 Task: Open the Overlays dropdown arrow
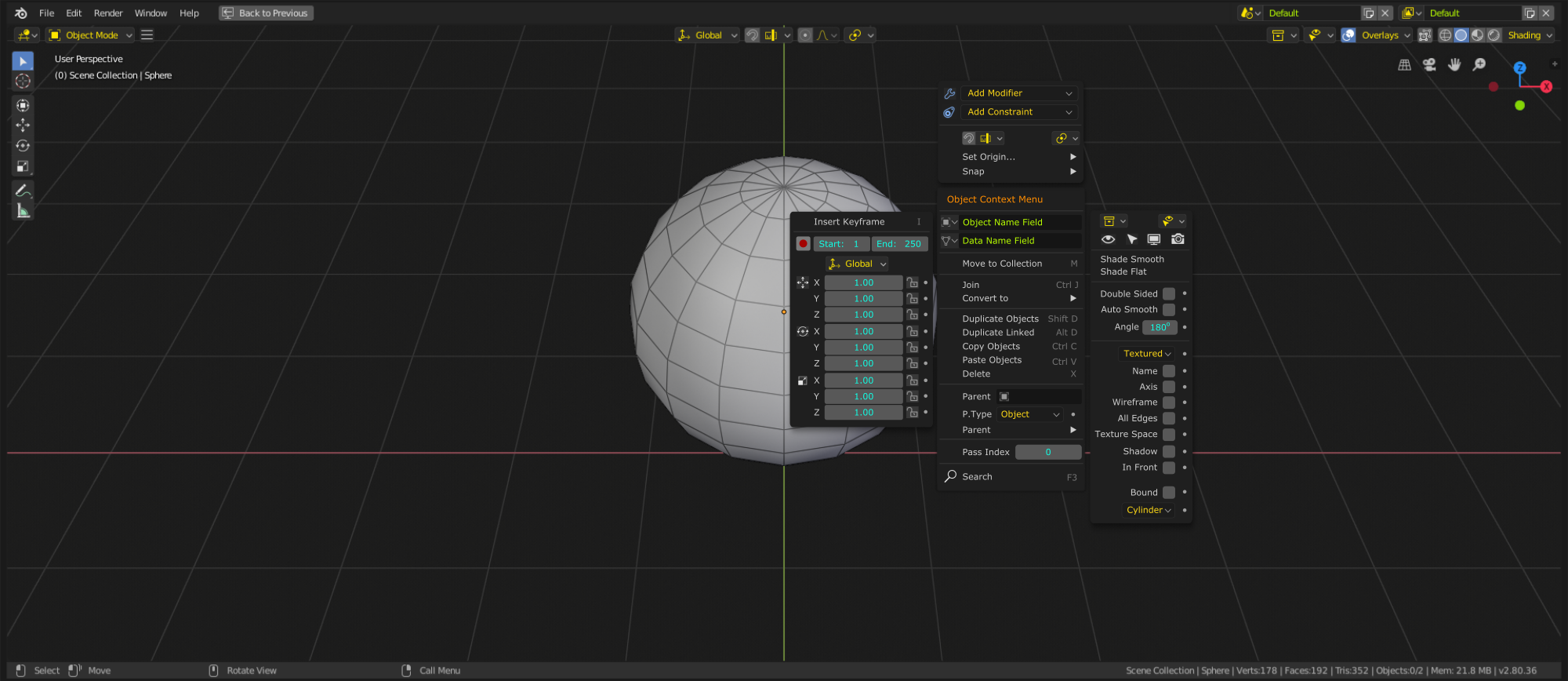click(x=1407, y=35)
